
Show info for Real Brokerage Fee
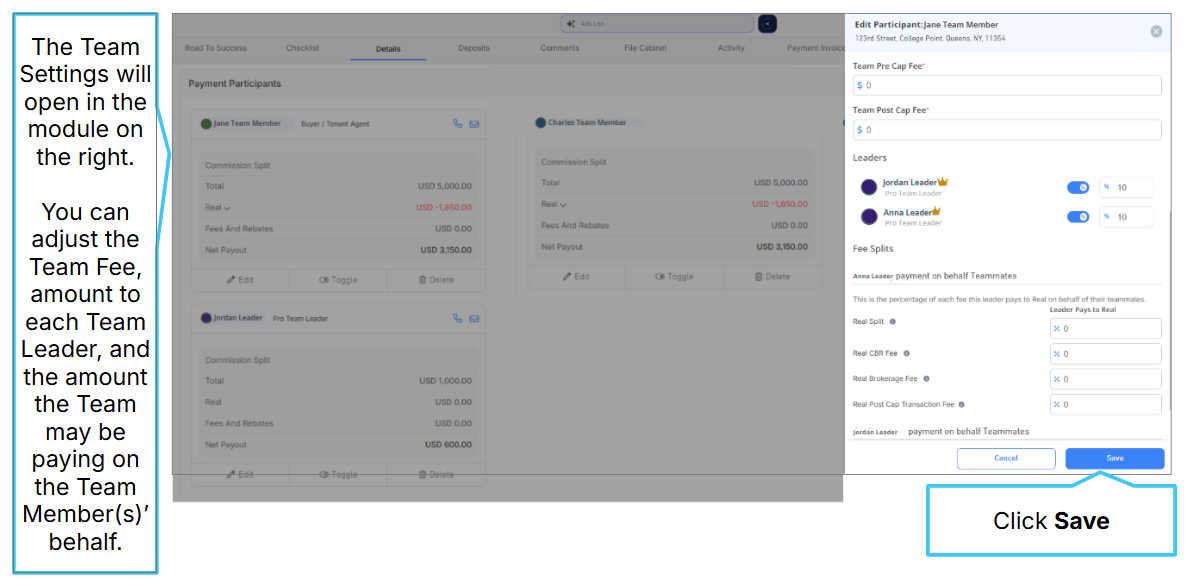pyautogui.click(x=927, y=378)
